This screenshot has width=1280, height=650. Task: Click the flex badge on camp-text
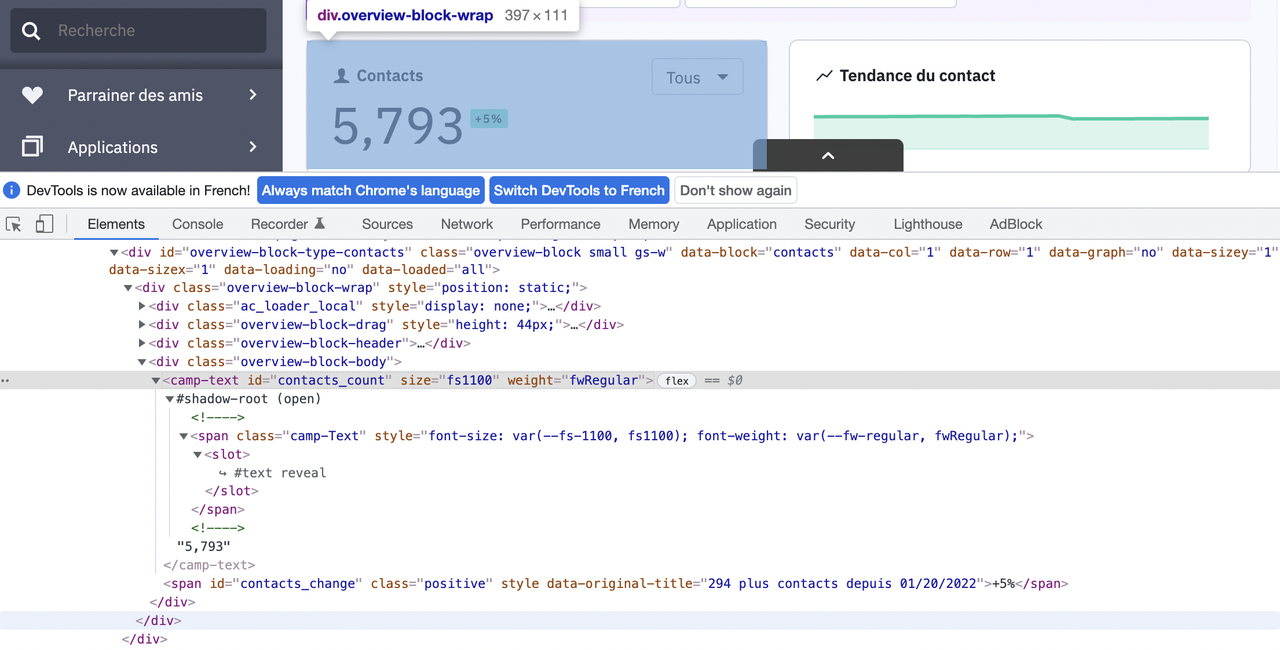point(677,380)
